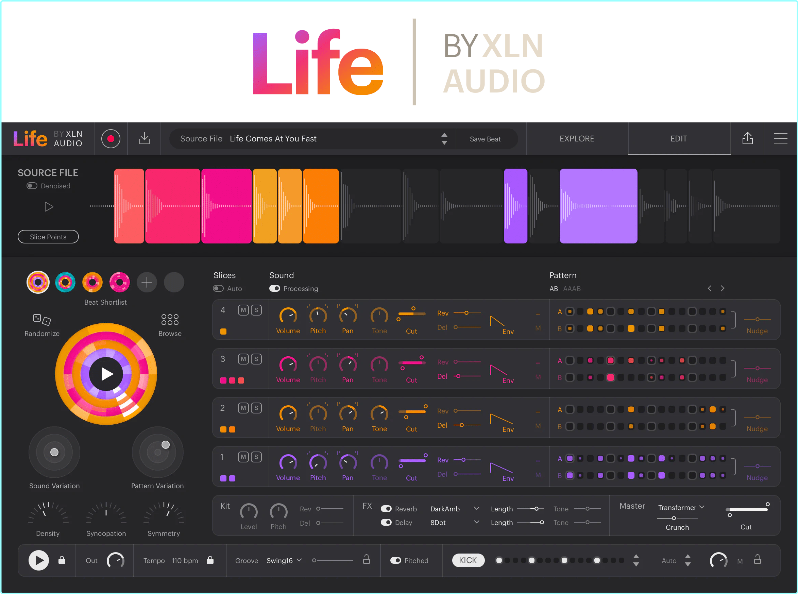Click the Save Beat button

click(x=485, y=139)
